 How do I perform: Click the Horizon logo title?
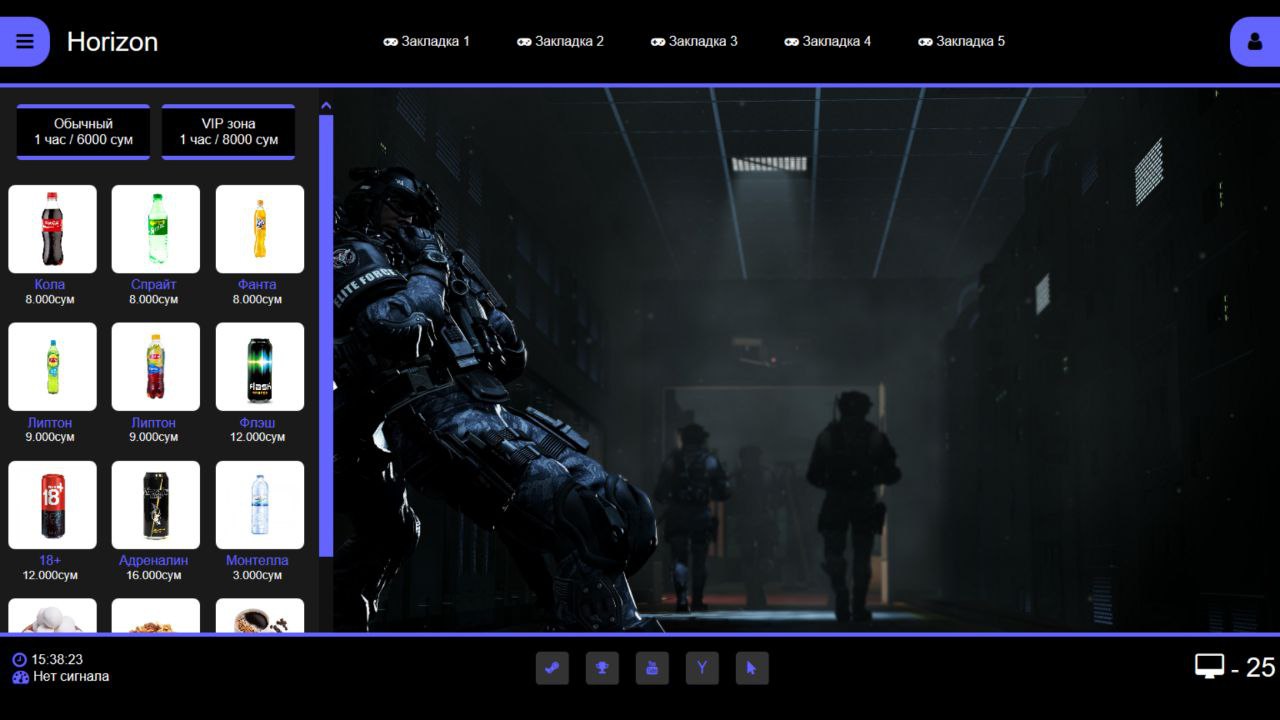click(112, 42)
